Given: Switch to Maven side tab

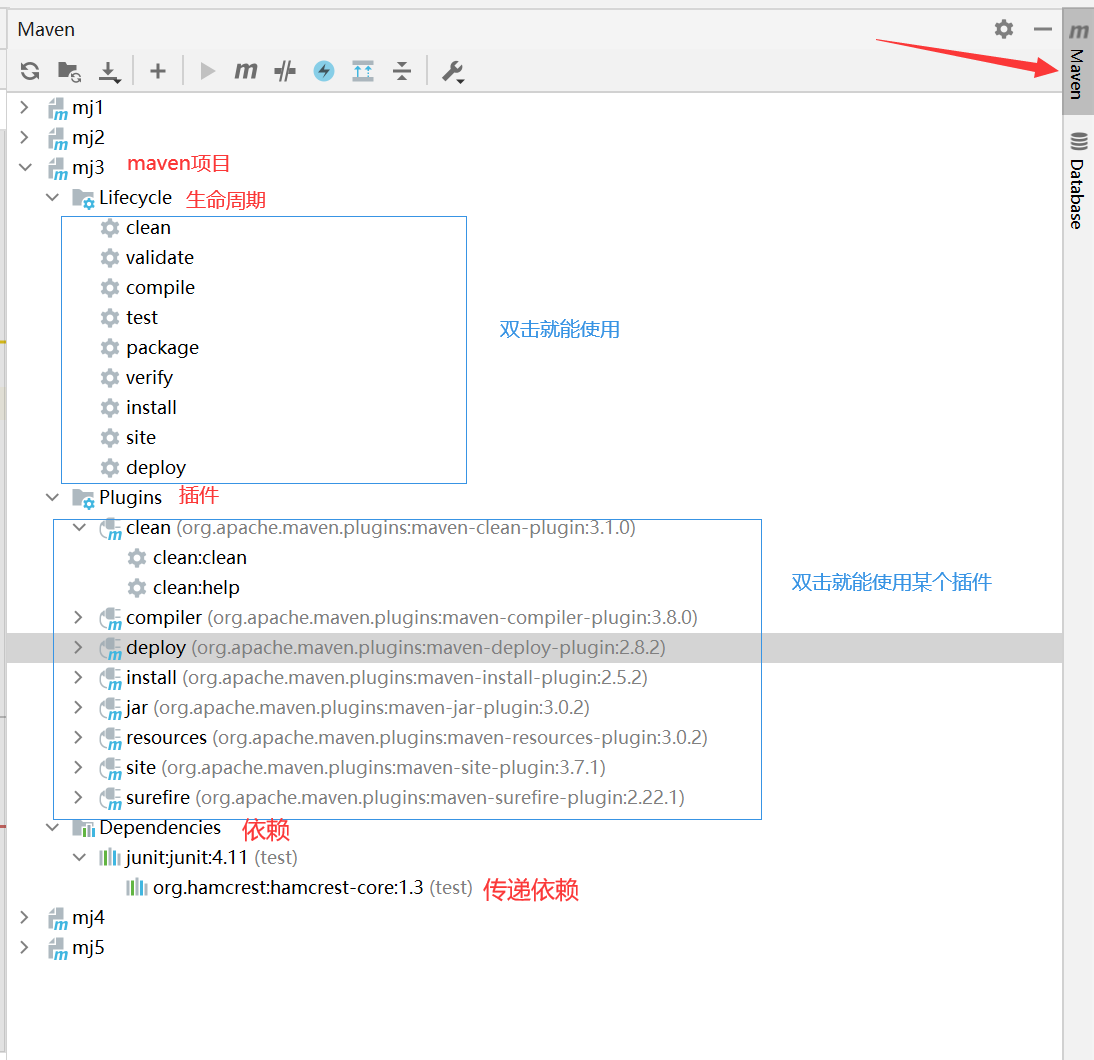Looking at the screenshot, I should click(x=1077, y=61).
